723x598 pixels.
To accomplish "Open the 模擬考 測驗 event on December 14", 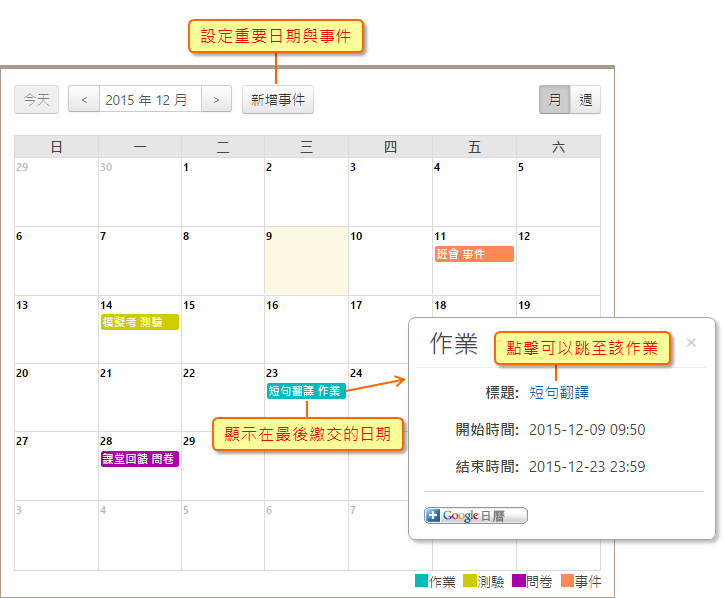I will pyautogui.click(x=140, y=322).
